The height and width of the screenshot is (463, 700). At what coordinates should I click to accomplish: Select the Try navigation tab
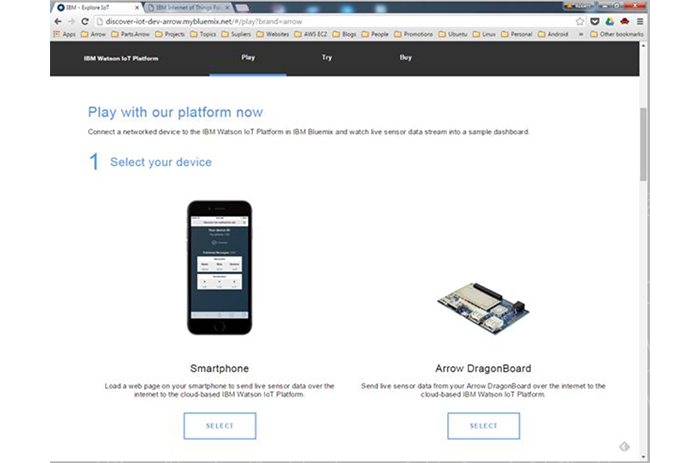[x=327, y=57]
